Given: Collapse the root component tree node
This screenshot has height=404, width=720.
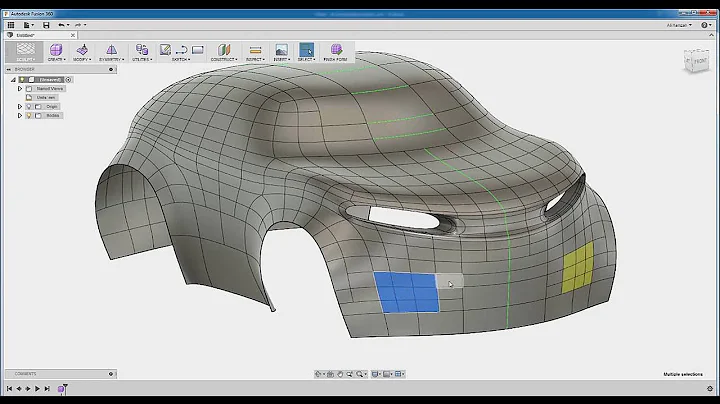Looking at the screenshot, I should coord(13,80).
